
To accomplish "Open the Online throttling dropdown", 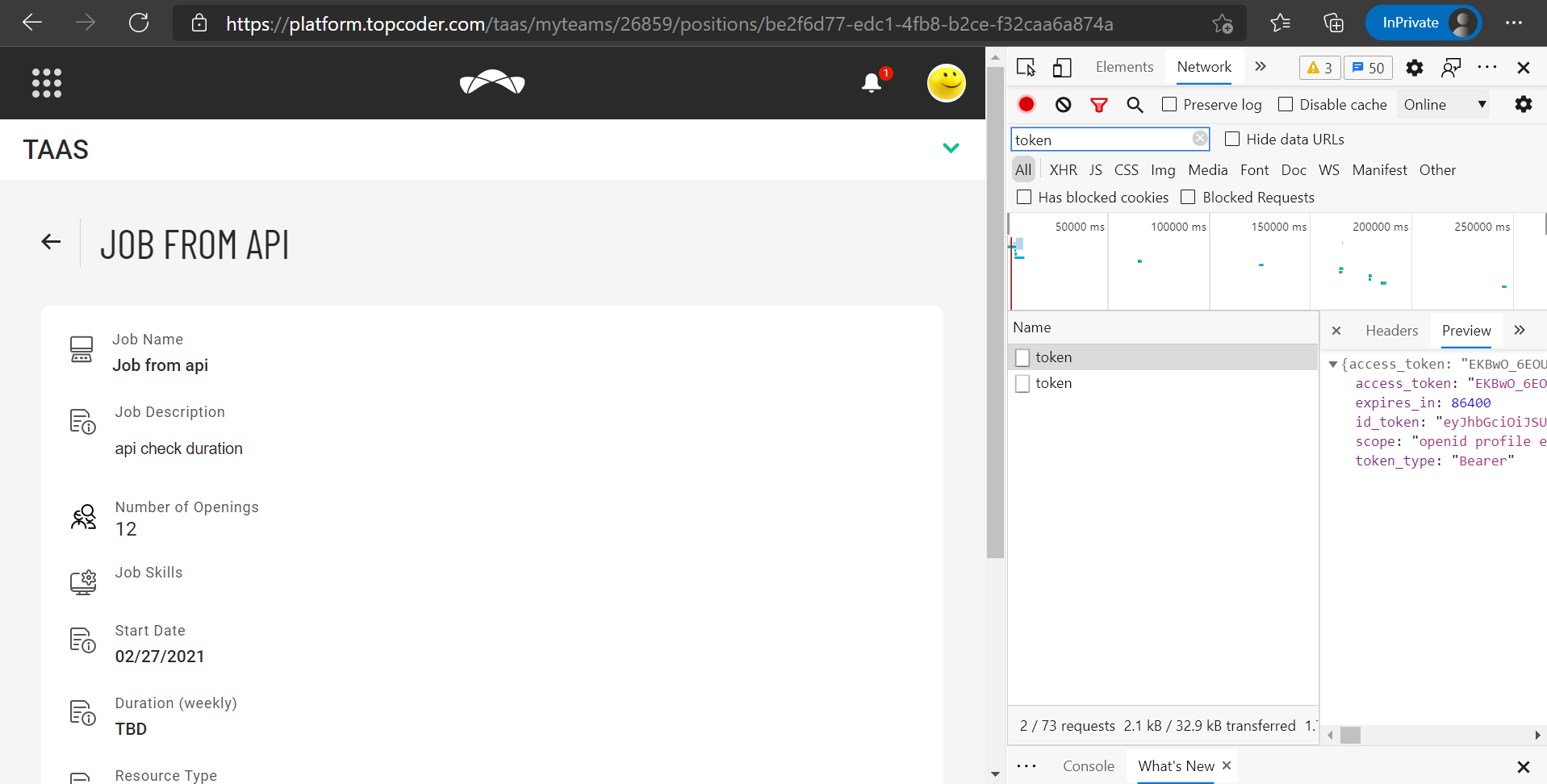I will point(1445,104).
